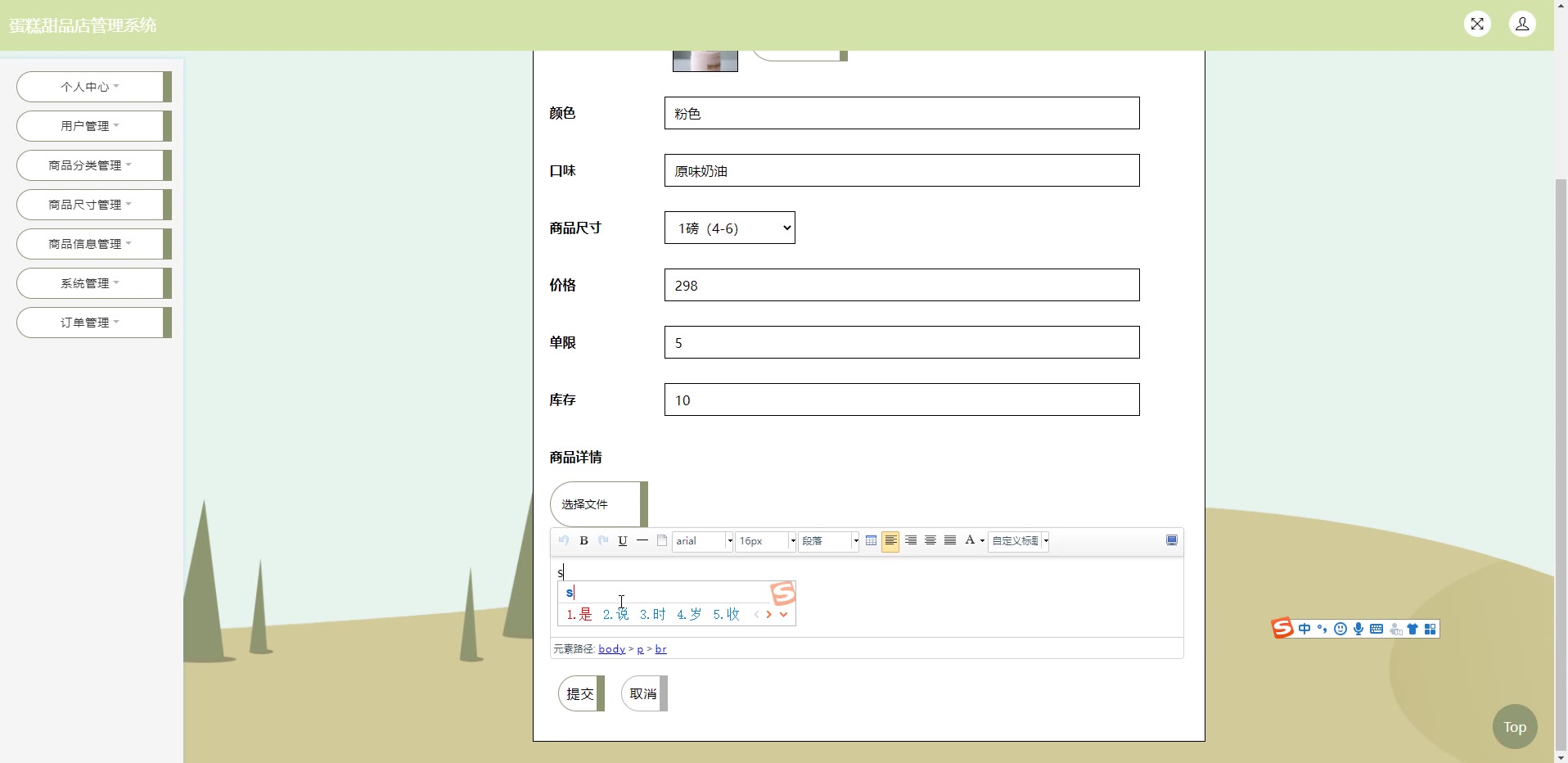Screen dimensions: 1568x763
Task: Switch Chinese/English mode via 中 icon
Action: coord(1304,629)
